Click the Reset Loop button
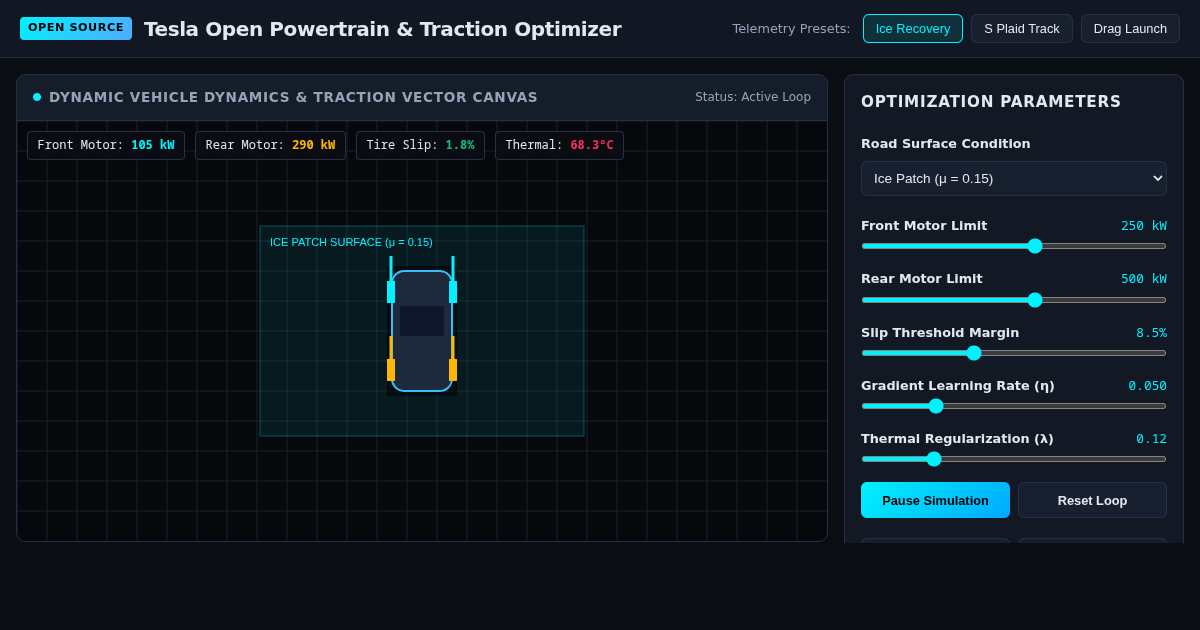This screenshot has height=630, width=1200. pos(1092,500)
